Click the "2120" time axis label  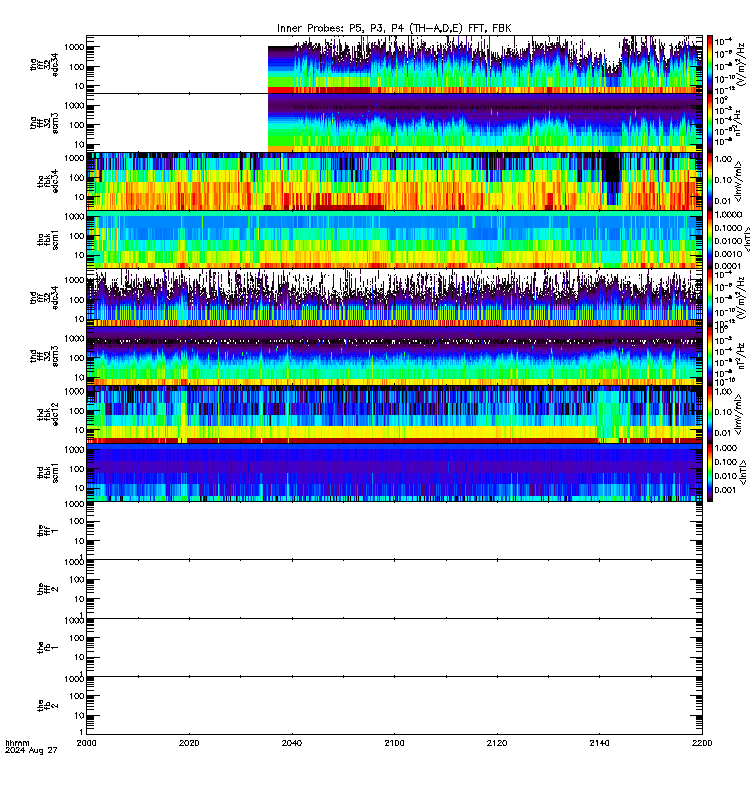pos(497,743)
